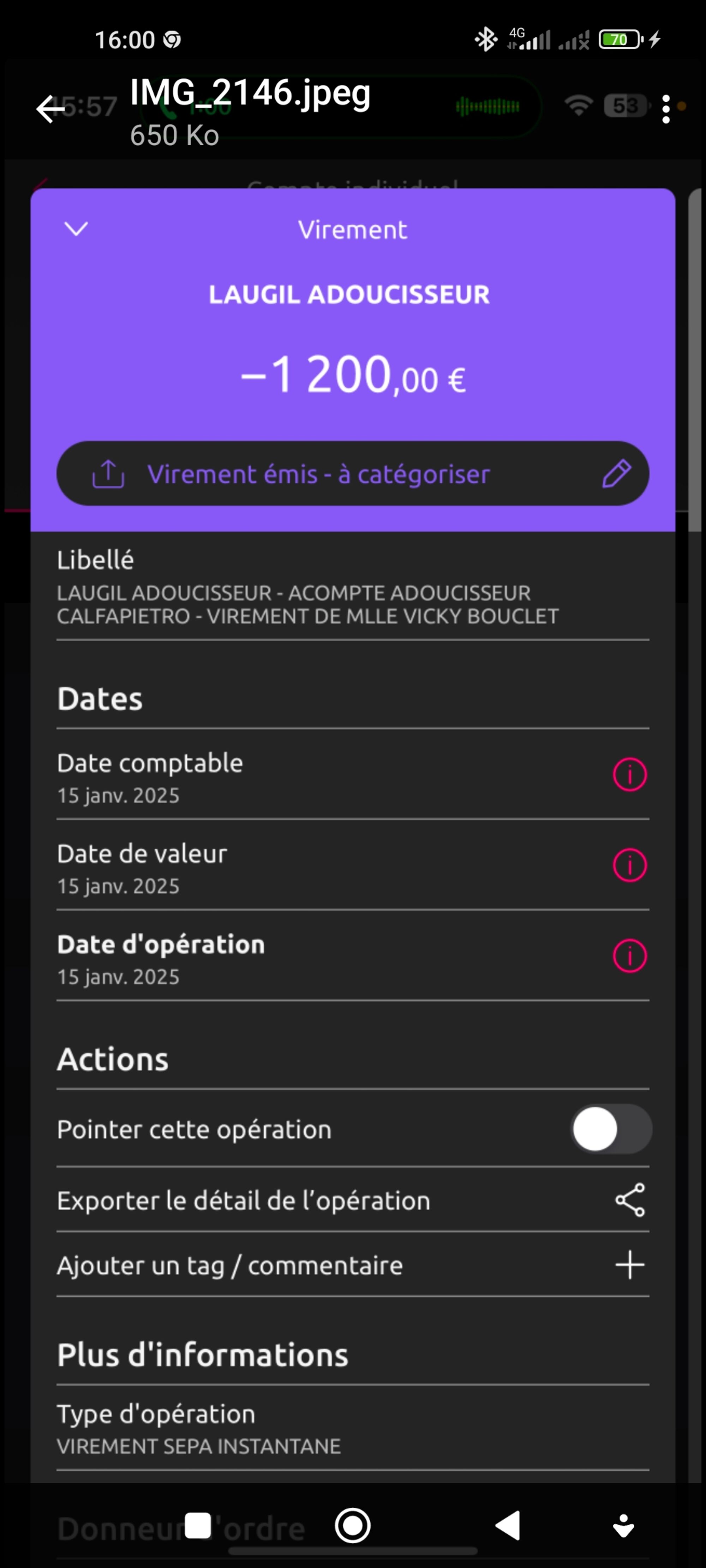The image size is (706, 1568).
Task: Tap the back arrow beside IMG_2146.jpeg
Action: coord(50,109)
